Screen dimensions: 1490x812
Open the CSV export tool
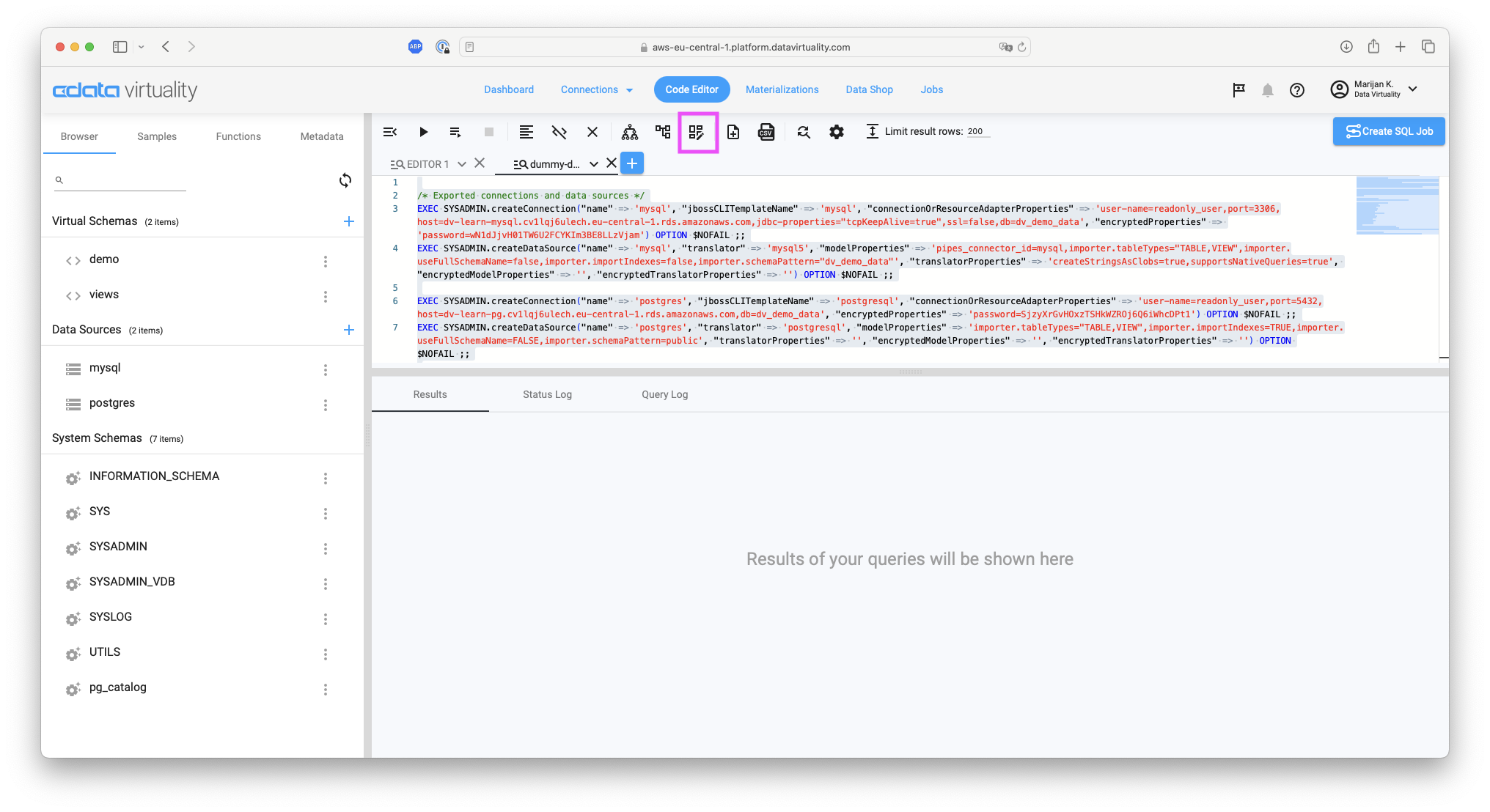pos(767,132)
